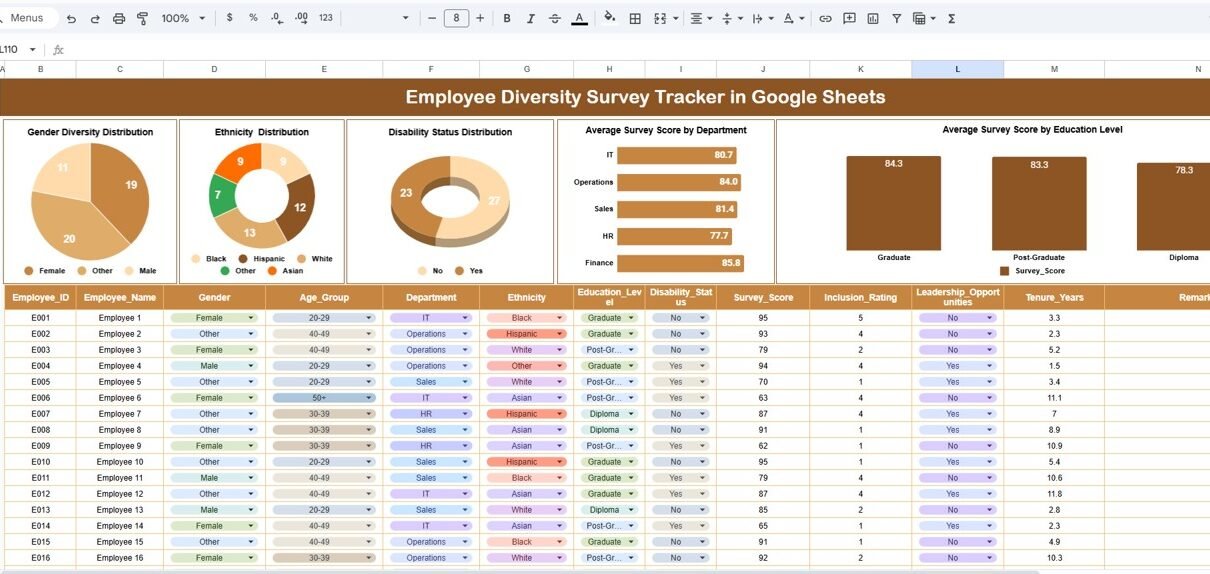Open the 100% zoom dropdown
The width and height of the screenshot is (1210, 574).
pyautogui.click(x=183, y=18)
